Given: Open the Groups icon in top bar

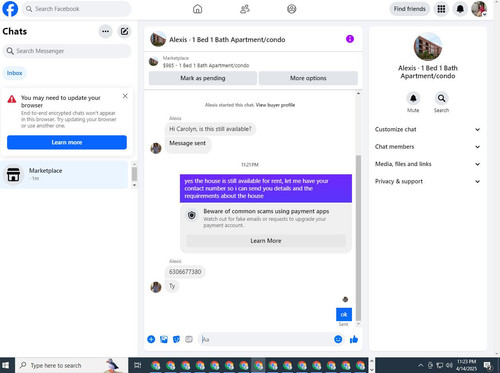Looking at the screenshot, I should 292,9.
